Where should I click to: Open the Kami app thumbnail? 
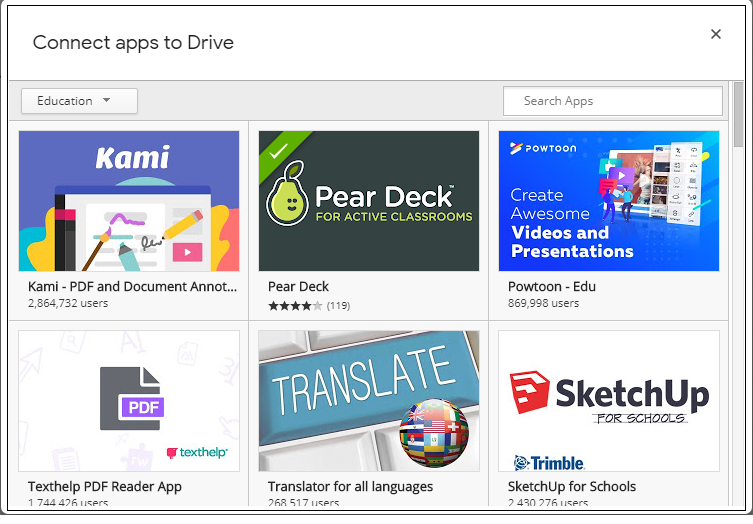tap(129, 201)
